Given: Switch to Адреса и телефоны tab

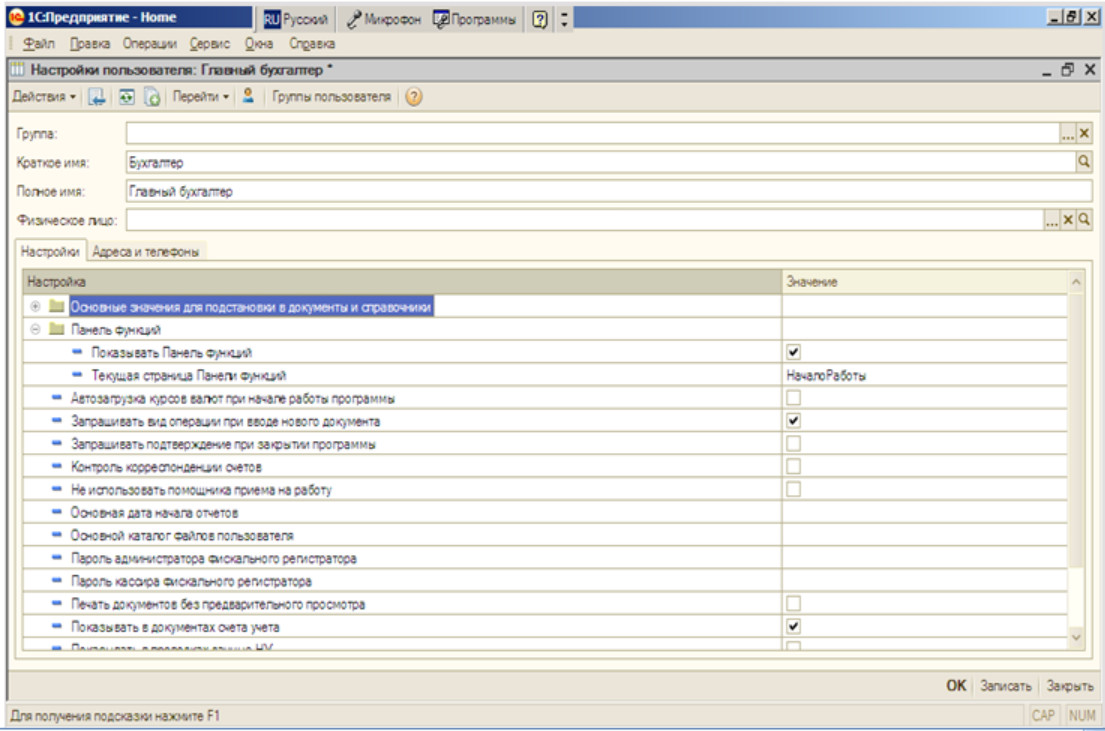Looking at the screenshot, I should click(x=146, y=252).
